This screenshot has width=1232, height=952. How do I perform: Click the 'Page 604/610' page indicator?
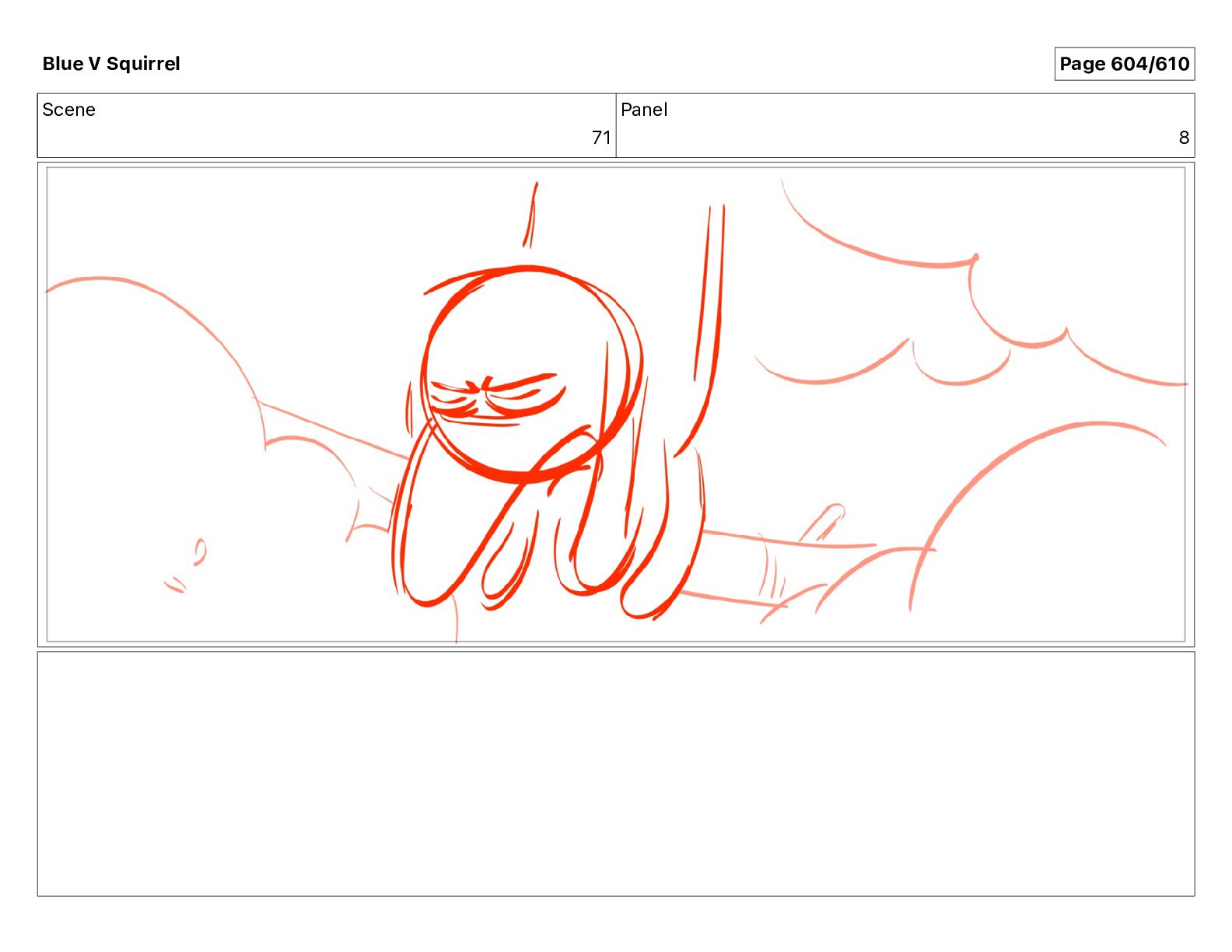point(1124,64)
